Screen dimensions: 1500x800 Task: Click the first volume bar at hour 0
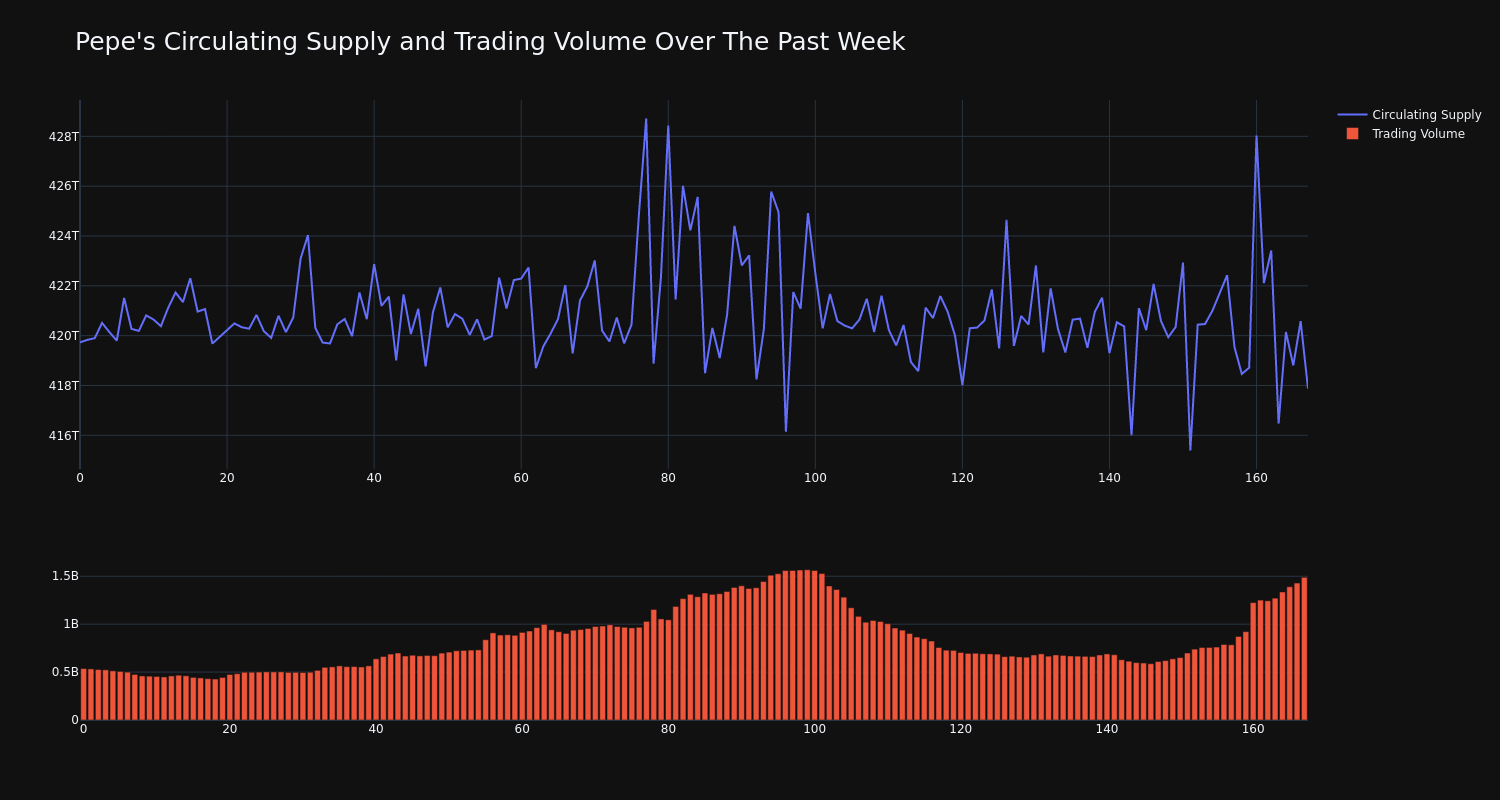tap(83, 695)
